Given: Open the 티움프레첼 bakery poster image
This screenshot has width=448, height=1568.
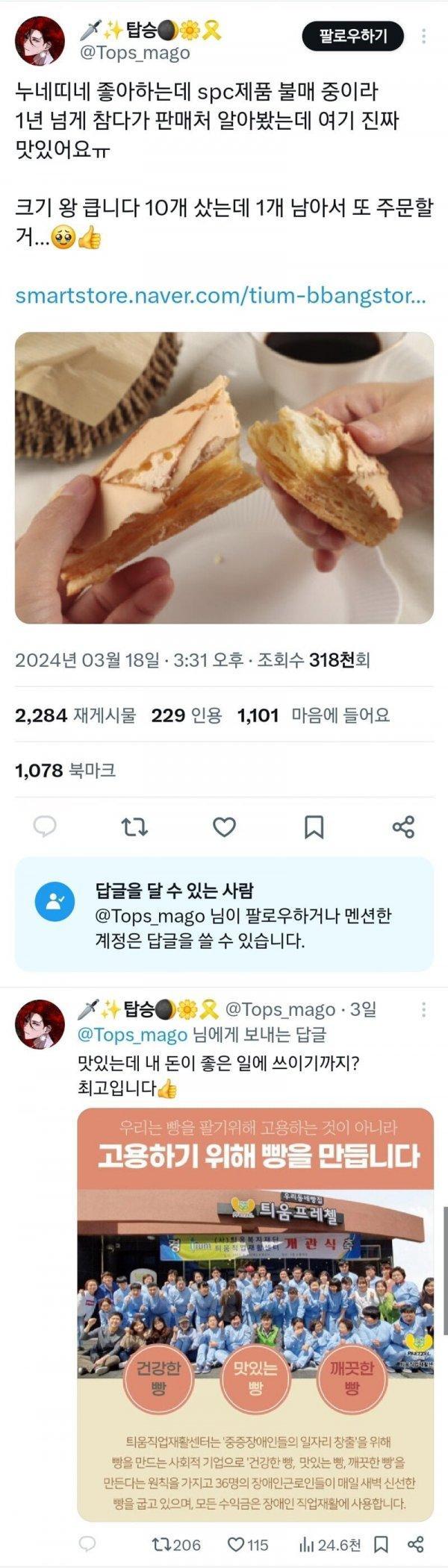Looking at the screenshot, I should pos(255,1313).
